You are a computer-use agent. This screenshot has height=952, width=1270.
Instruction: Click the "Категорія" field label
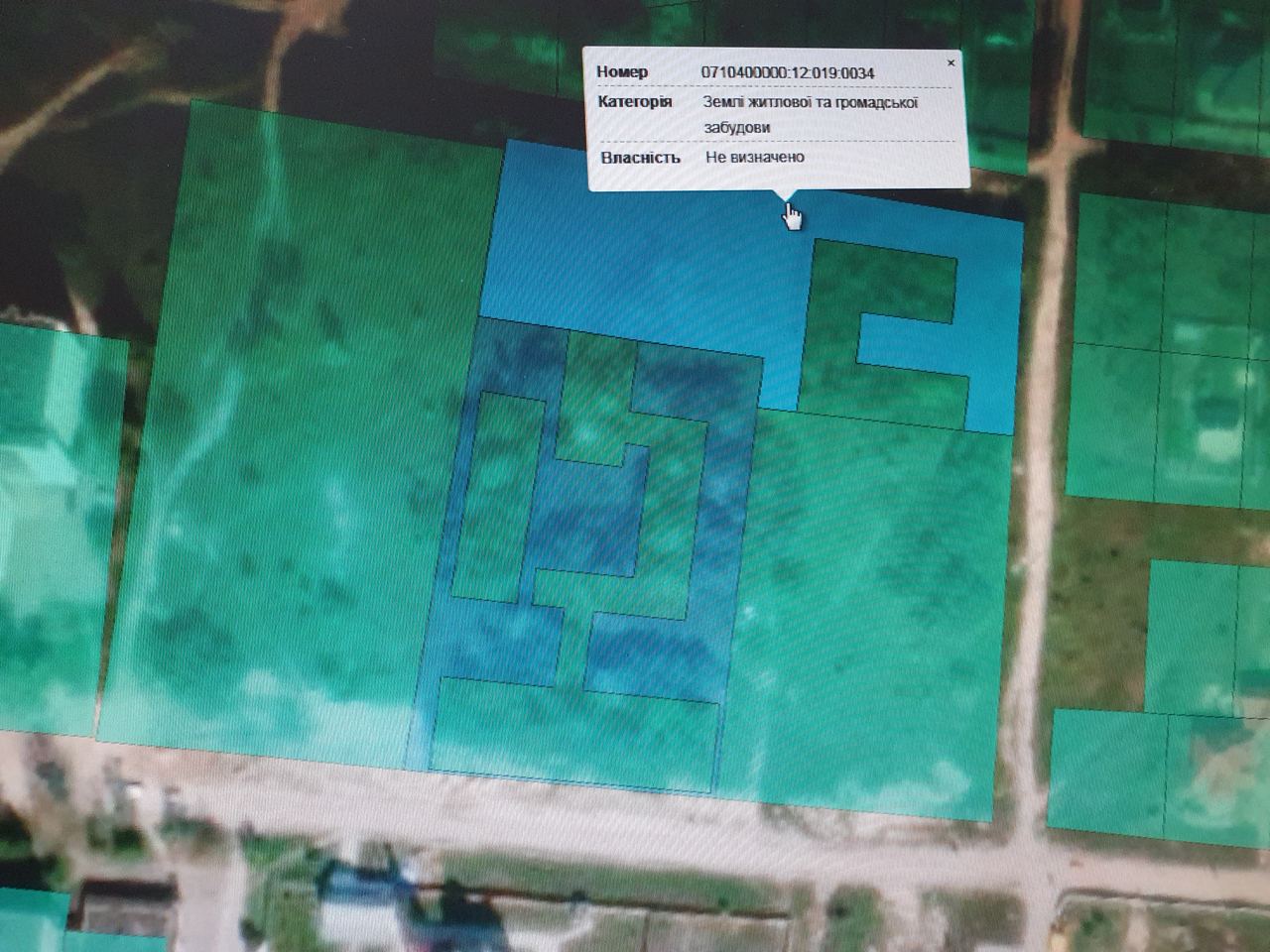(x=634, y=101)
